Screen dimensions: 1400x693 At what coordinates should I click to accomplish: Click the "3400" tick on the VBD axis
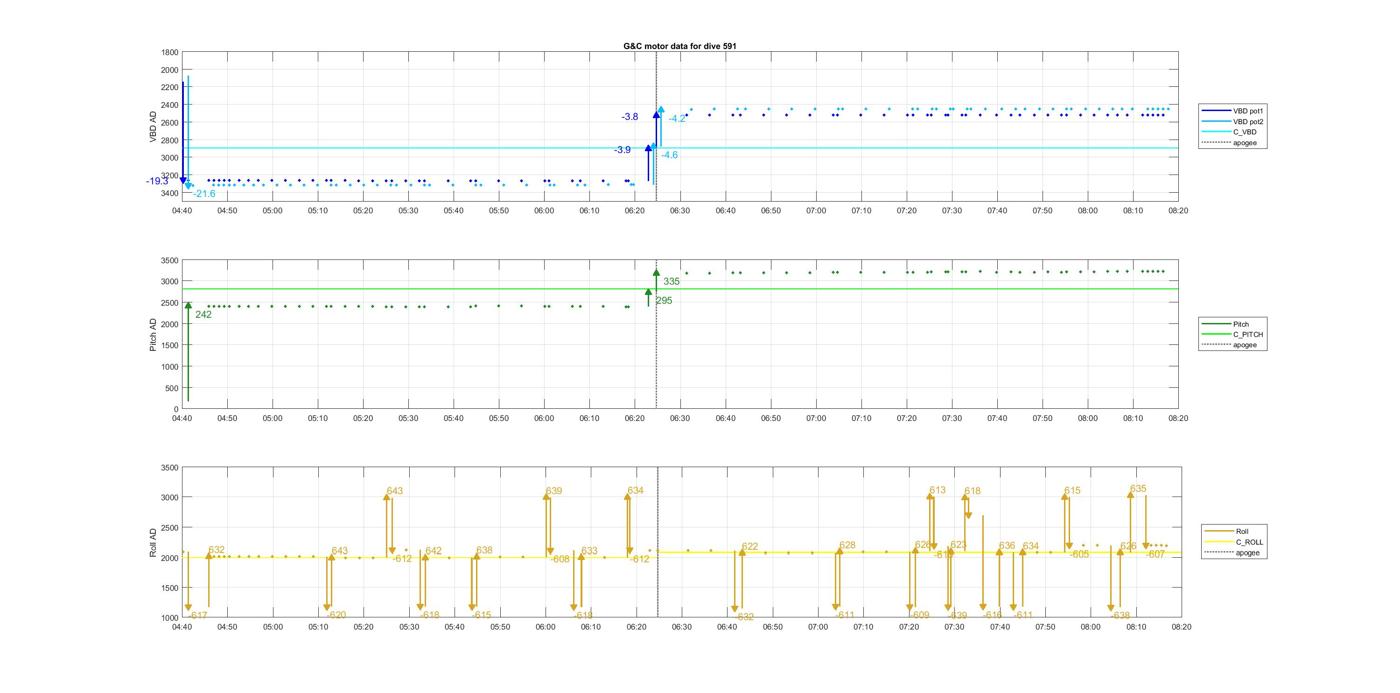tap(170, 193)
